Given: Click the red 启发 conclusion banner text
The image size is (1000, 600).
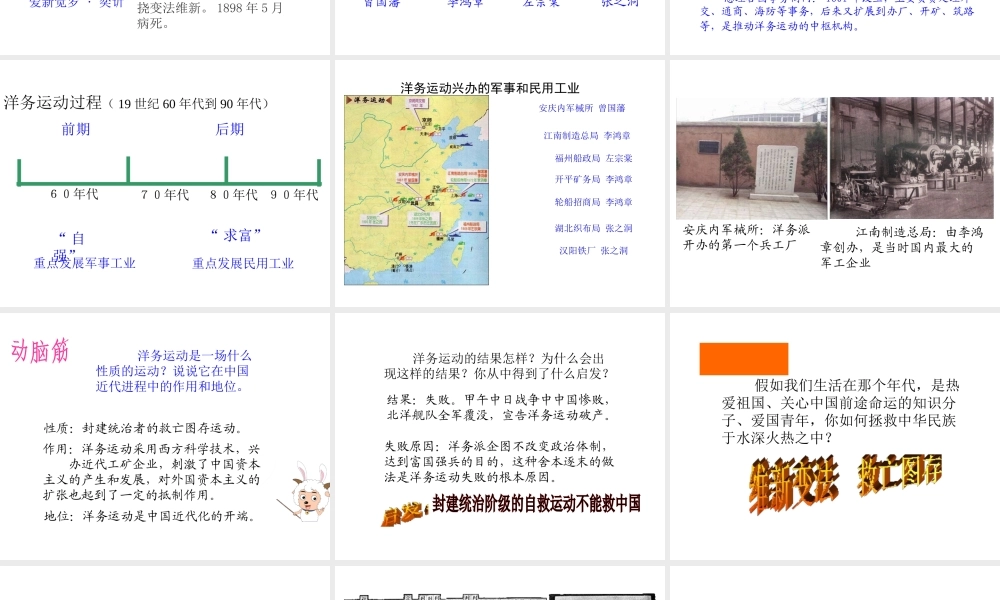Looking at the screenshot, I should (511, 506).
